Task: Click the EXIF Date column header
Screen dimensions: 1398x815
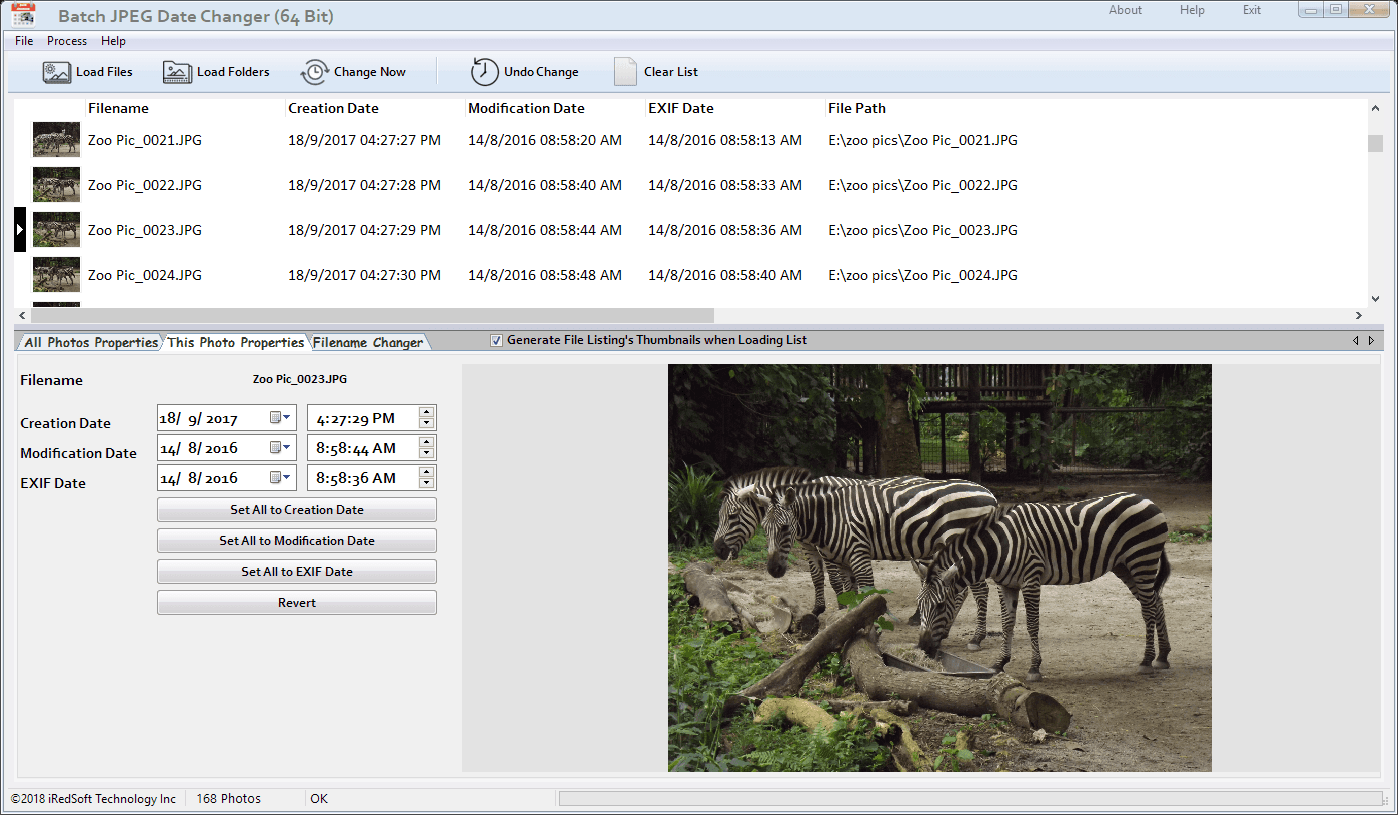Action: 681,108
